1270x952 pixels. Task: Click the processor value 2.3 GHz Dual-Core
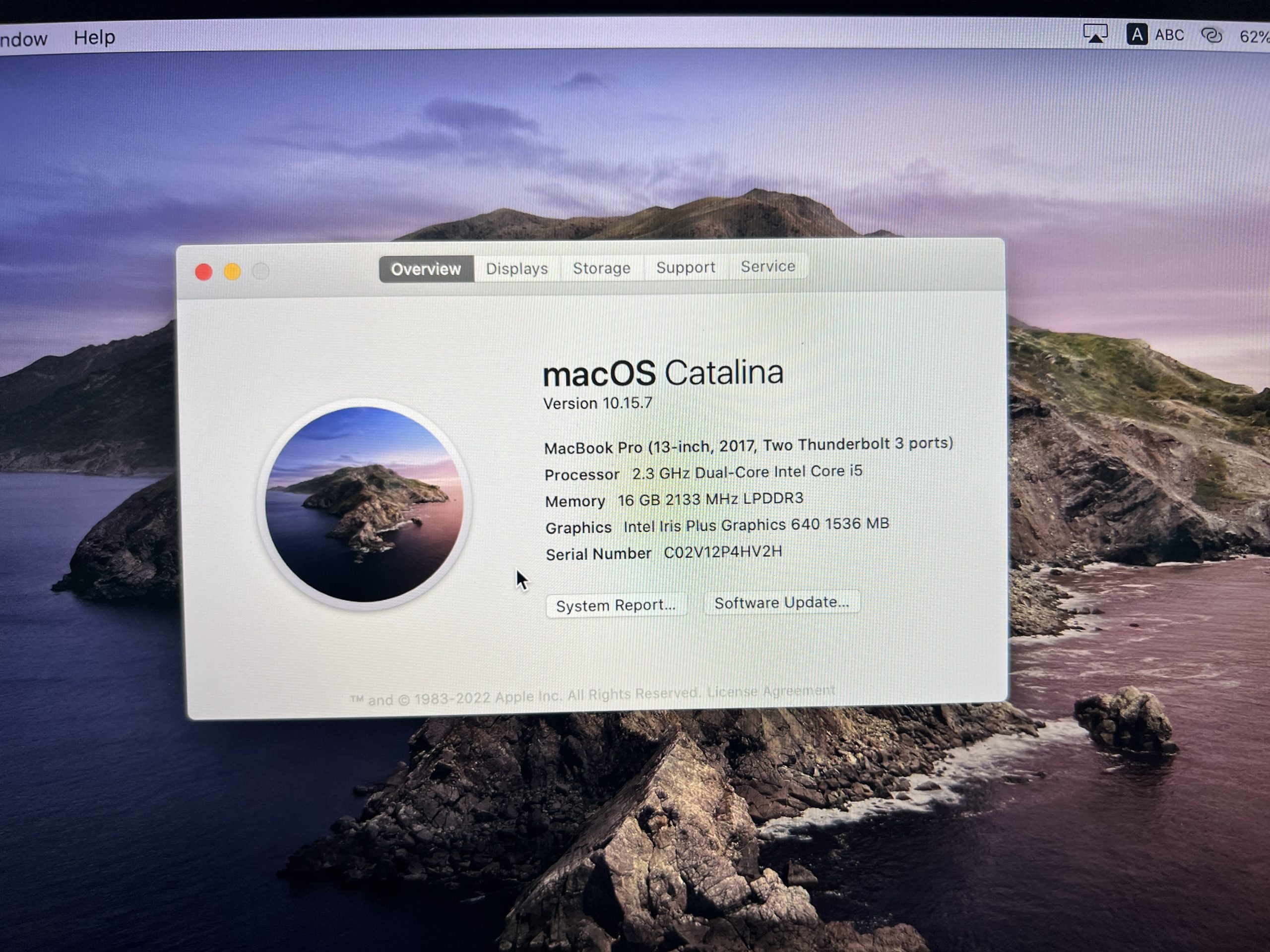748,472
